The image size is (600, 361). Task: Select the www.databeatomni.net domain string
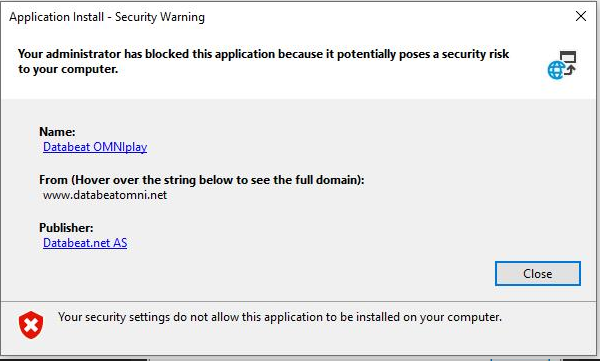105,195
